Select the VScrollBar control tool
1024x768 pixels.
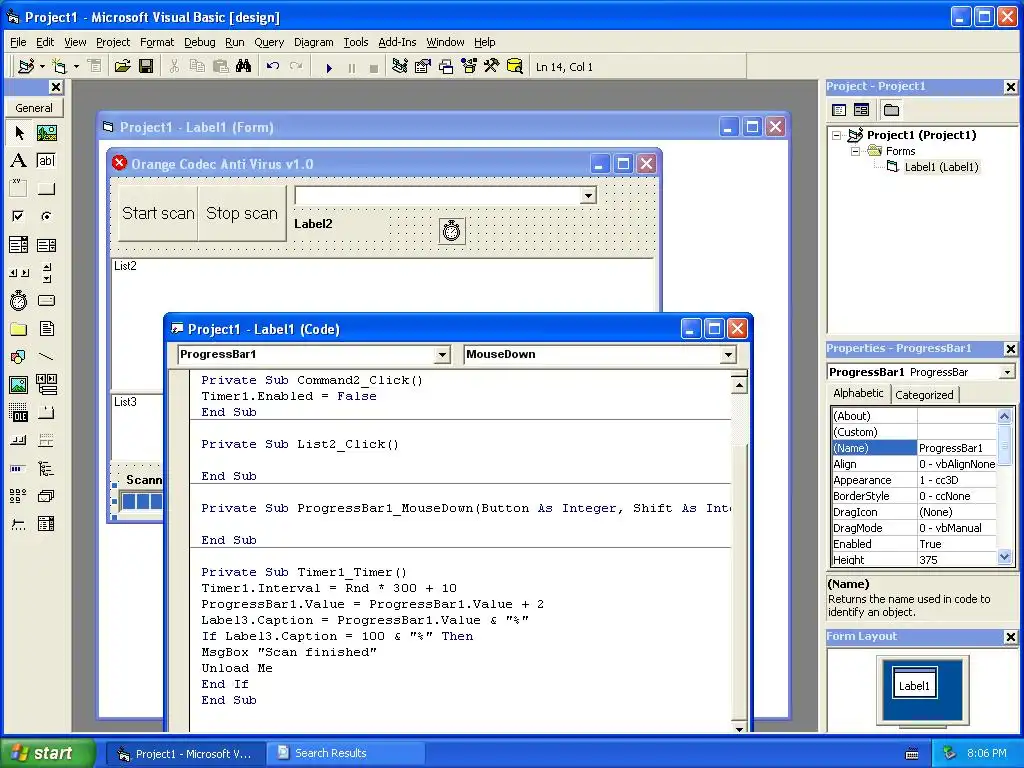click(46, 273)
